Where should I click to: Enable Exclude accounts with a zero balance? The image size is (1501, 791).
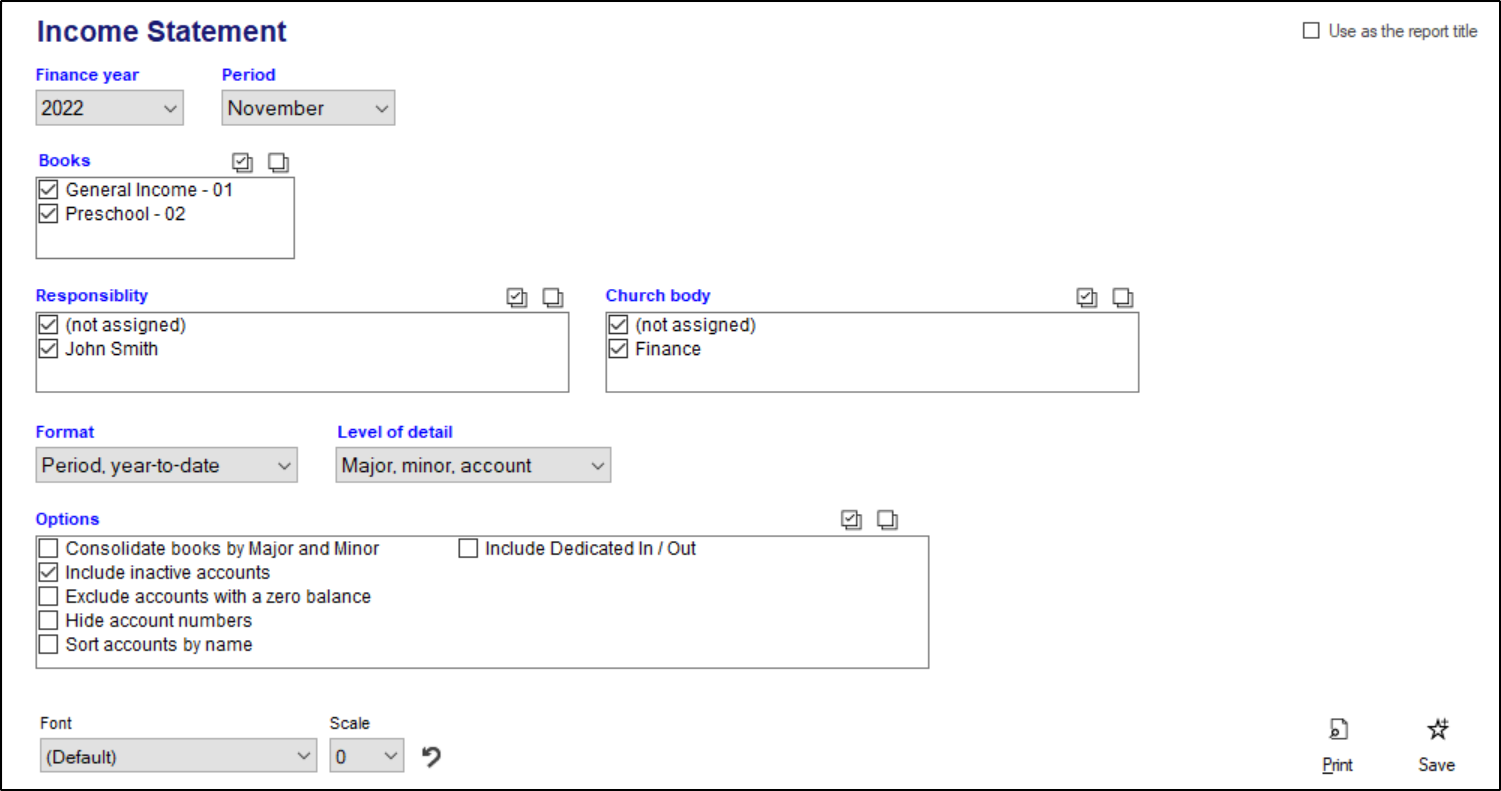click(48, 597)
